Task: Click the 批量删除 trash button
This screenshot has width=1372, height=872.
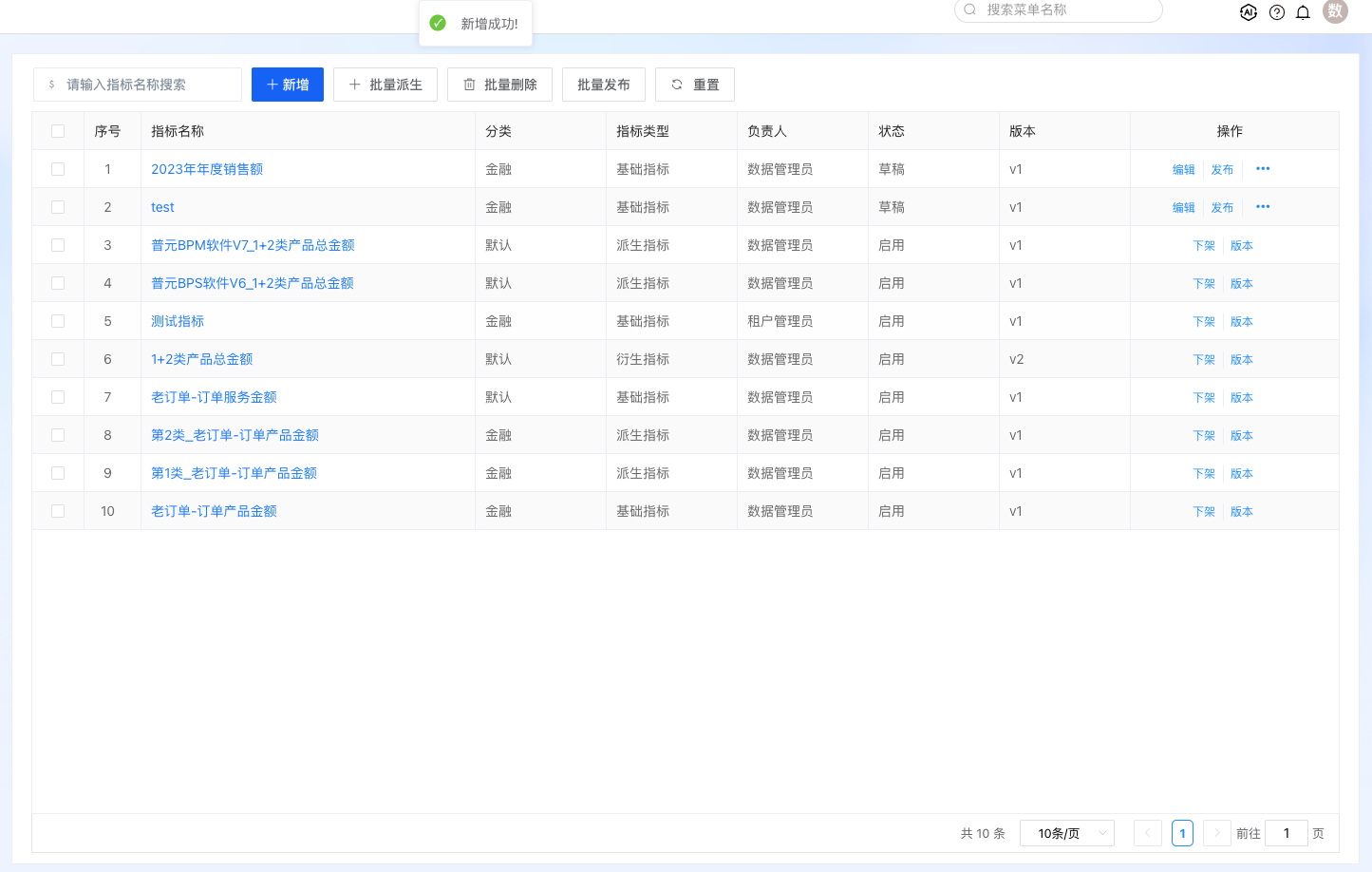Action: [x=499, y=85]
